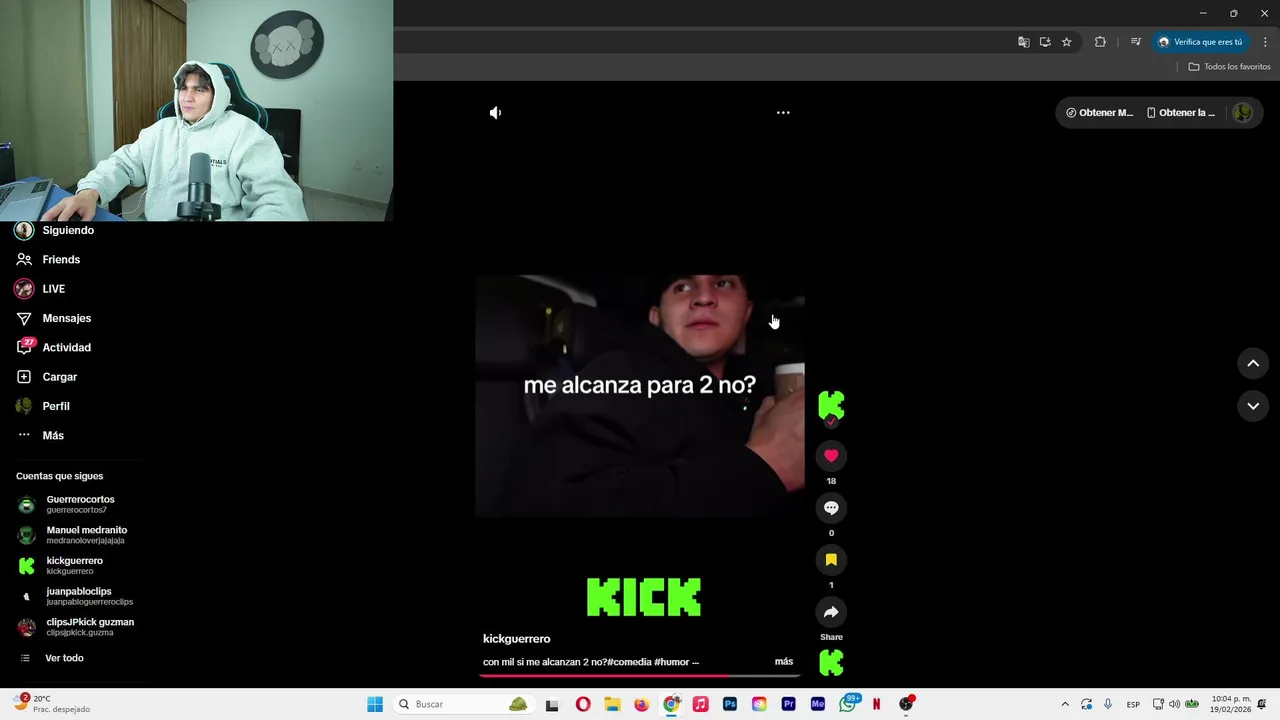Open the Chrome three-dot menu

(1265, 42)
